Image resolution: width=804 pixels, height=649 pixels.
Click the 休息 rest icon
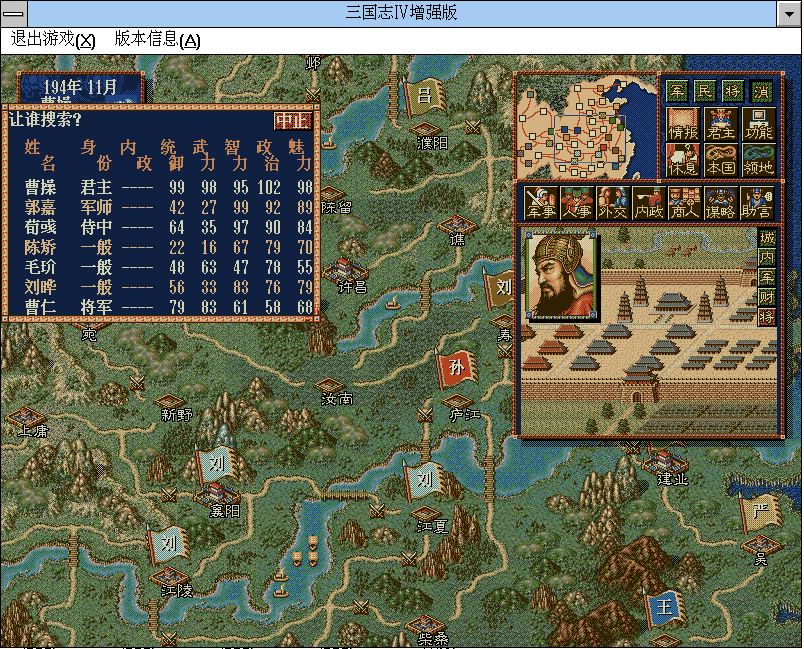(x=683, y=159)
